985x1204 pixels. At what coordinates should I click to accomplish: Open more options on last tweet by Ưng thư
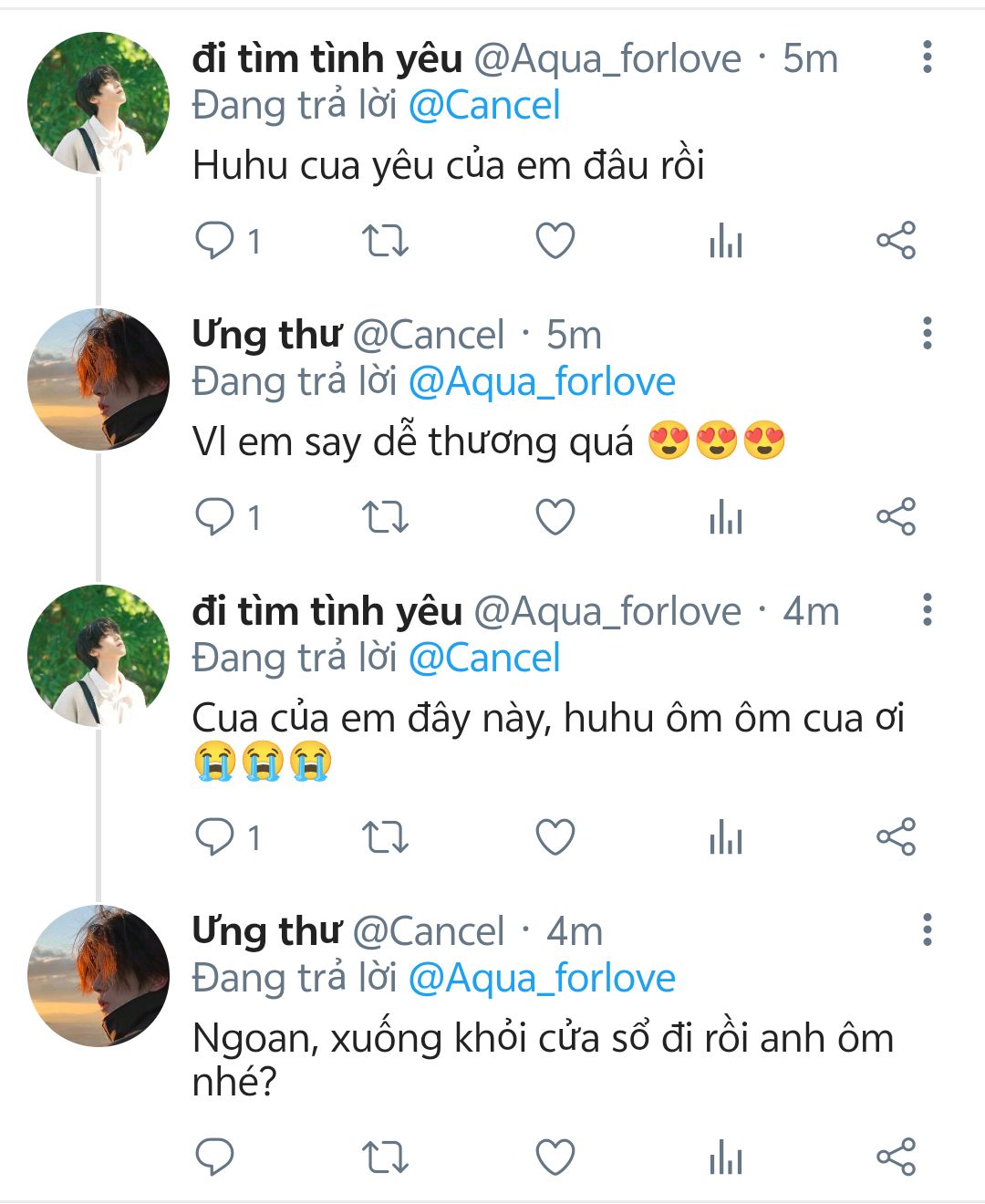point(927,929)
